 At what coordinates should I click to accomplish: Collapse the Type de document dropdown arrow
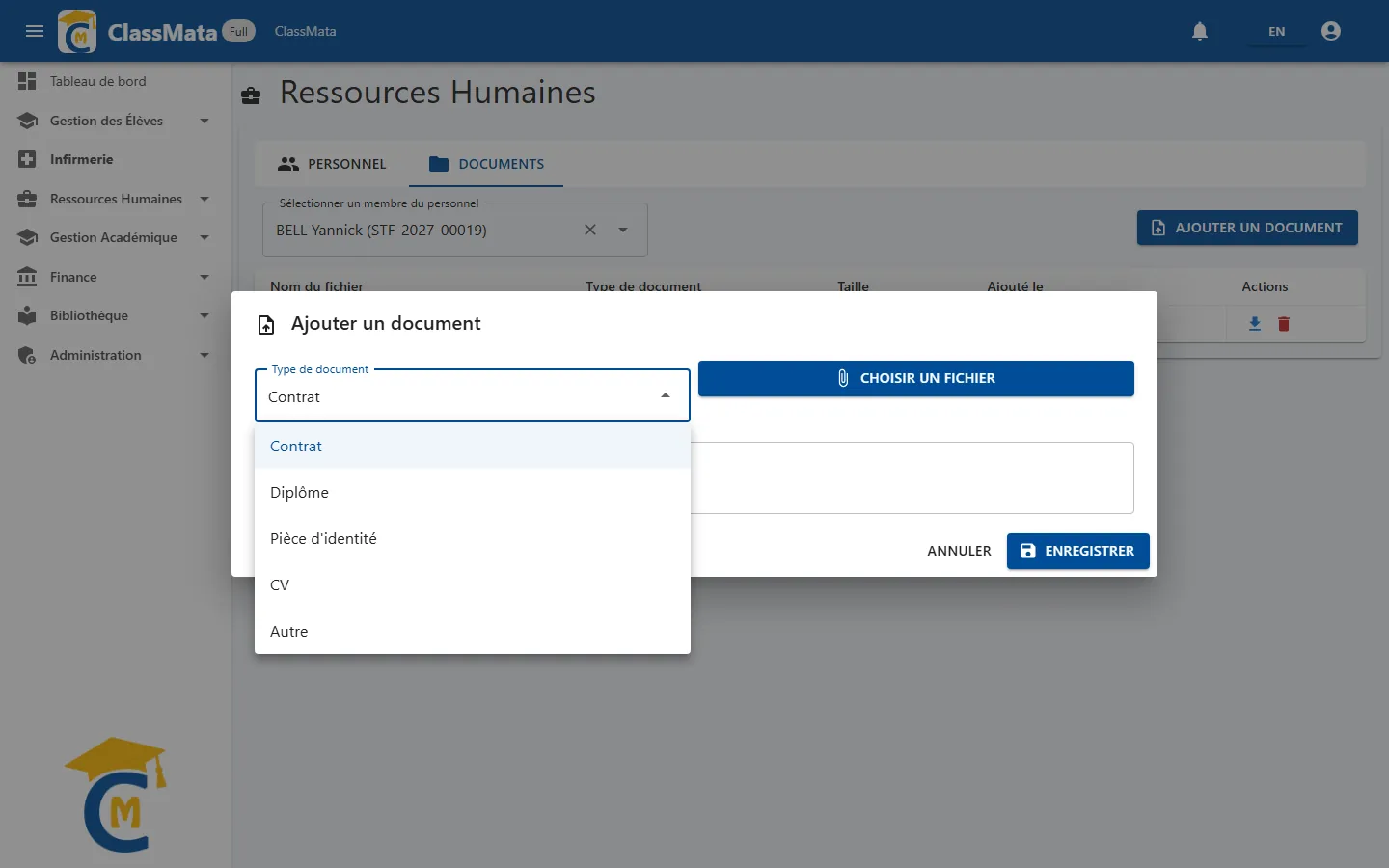[x=666, y=395]
